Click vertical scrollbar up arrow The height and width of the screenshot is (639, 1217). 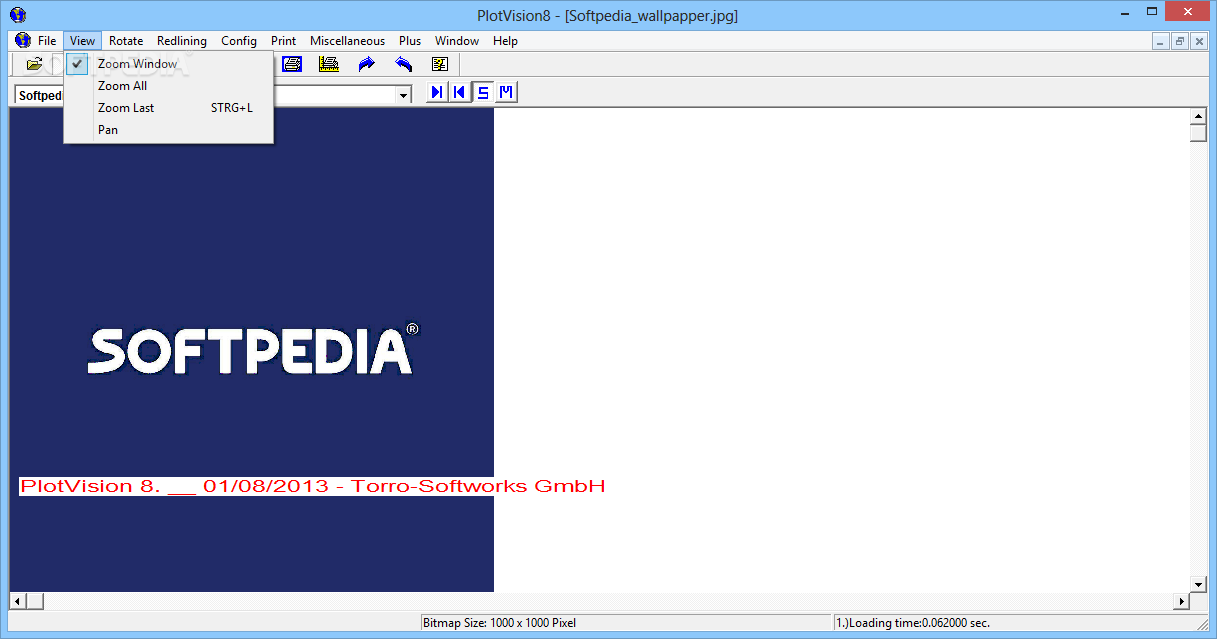coord(1198,117)
